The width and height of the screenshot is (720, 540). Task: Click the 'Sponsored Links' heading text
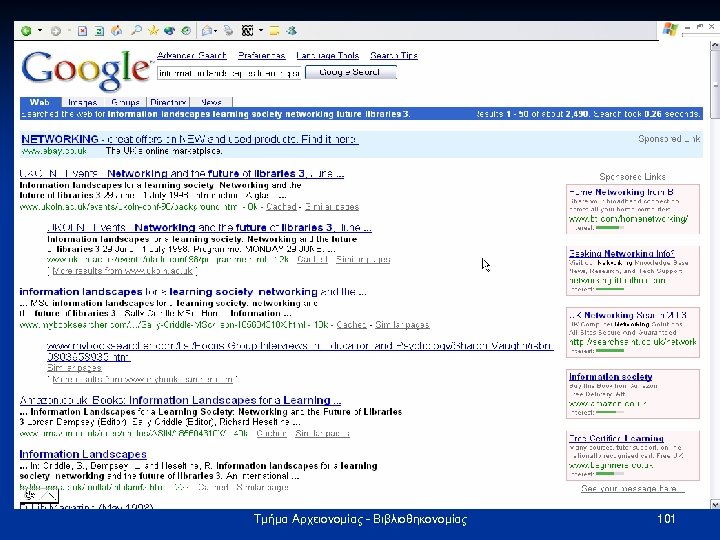pyautogui.click(x=632, y=176)
